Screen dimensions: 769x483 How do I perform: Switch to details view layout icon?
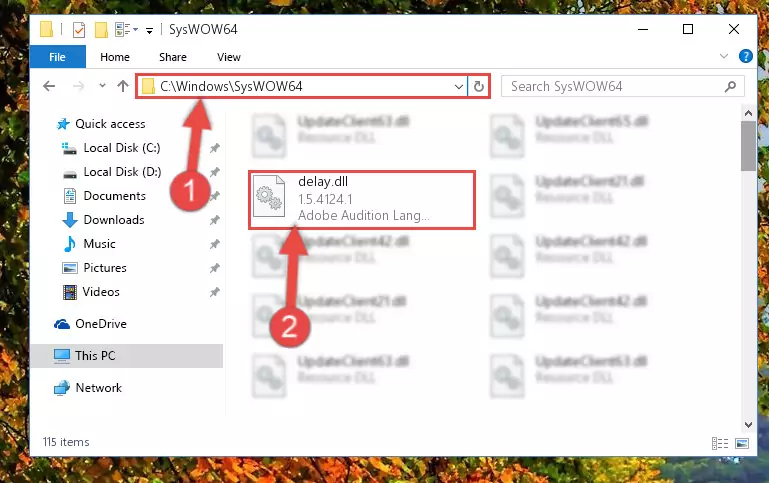719,444
